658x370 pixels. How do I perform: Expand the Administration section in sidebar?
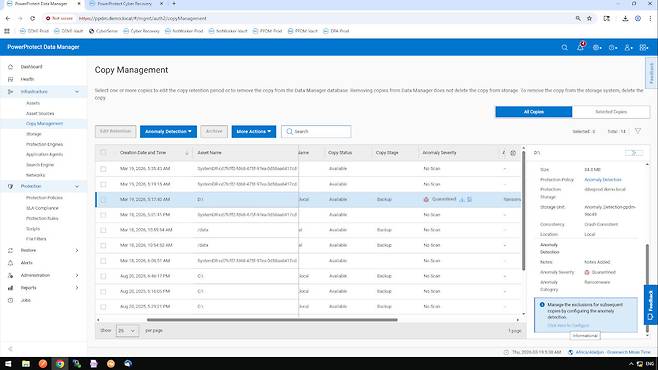[77, 275]
